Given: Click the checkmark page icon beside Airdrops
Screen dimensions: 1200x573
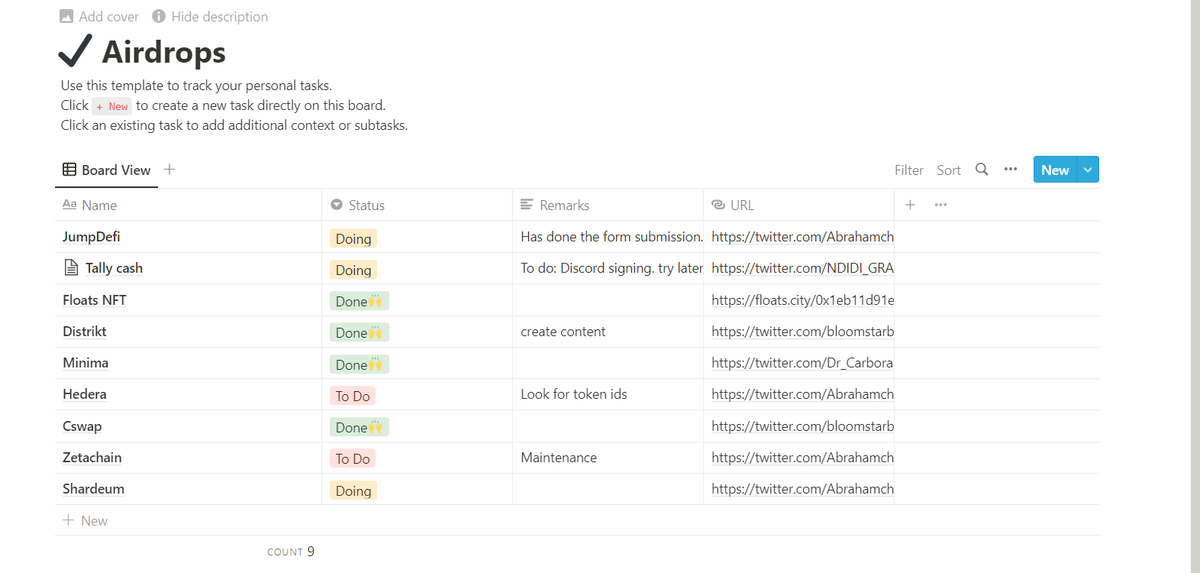Looking at the screenshot, I should pyautogui.click(x=75, y=50).
